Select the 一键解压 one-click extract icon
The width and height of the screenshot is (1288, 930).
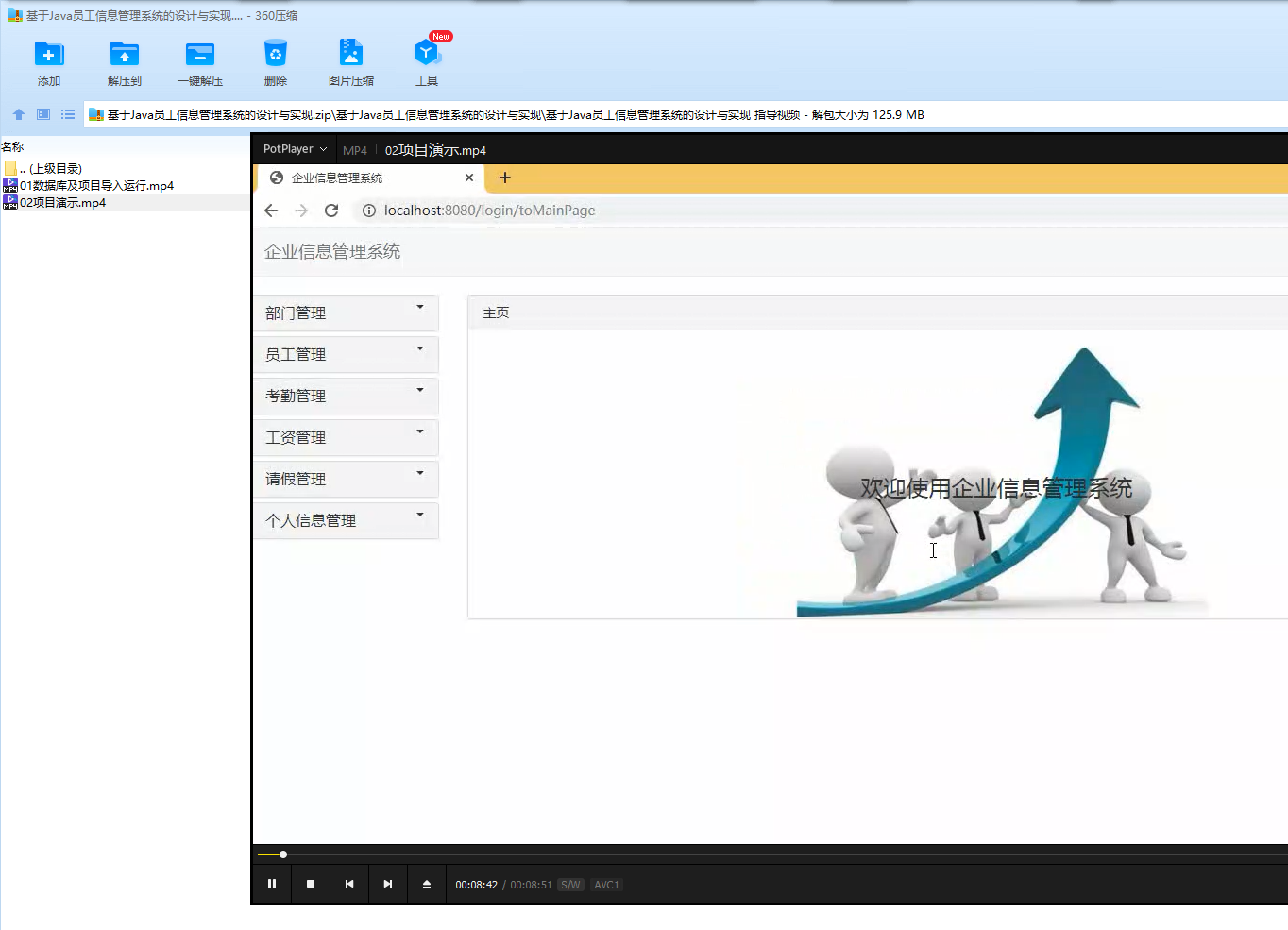coord(200,63)
